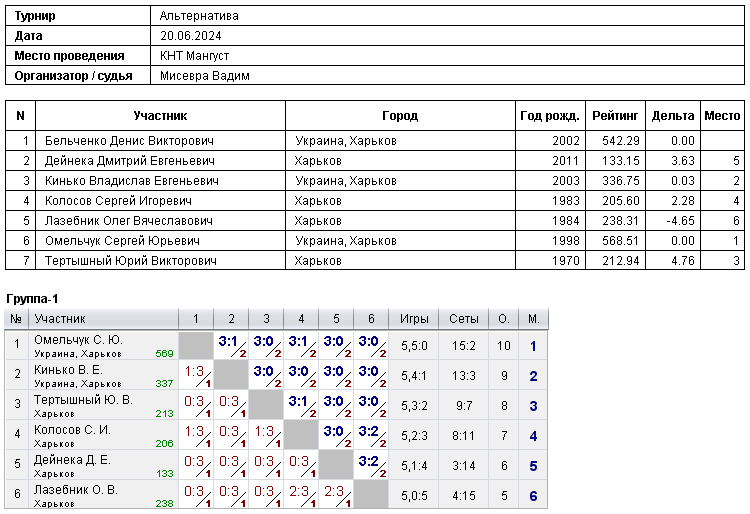Select participant 'Кинько Владислав Евгеньевич'
This screenshot has width=750, height=514.
132,181
